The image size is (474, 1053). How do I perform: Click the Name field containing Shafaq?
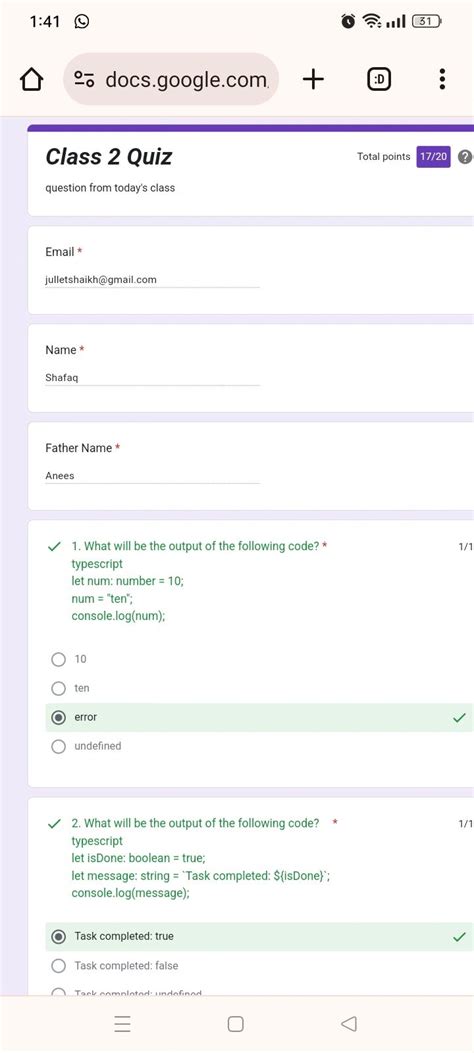click(152, 378)
